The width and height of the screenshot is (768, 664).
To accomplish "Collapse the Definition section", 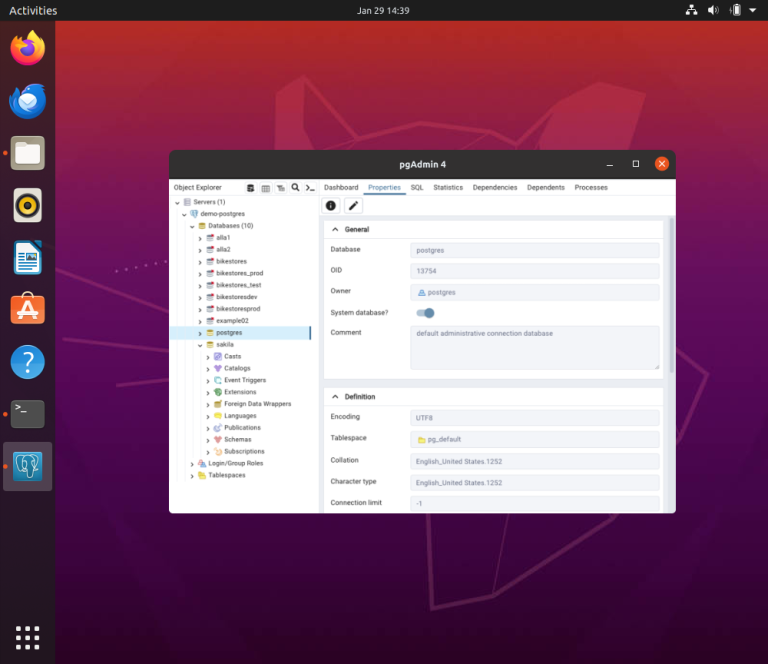I will pyautogui.click(x=335, y=397).
